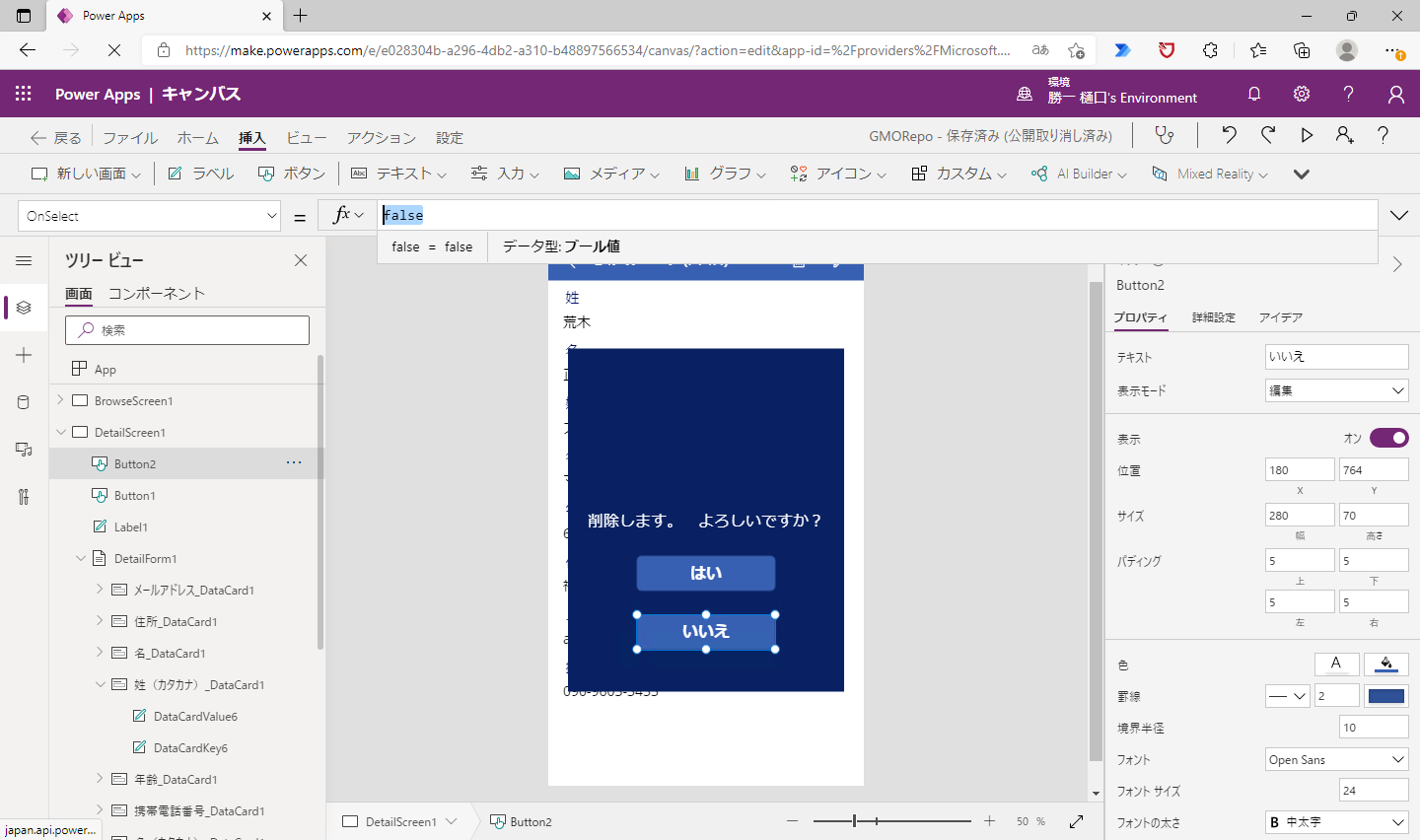The image size is (1420, 840).
Task: Open the テキスト insert dropdown
Action: (399, 174)
